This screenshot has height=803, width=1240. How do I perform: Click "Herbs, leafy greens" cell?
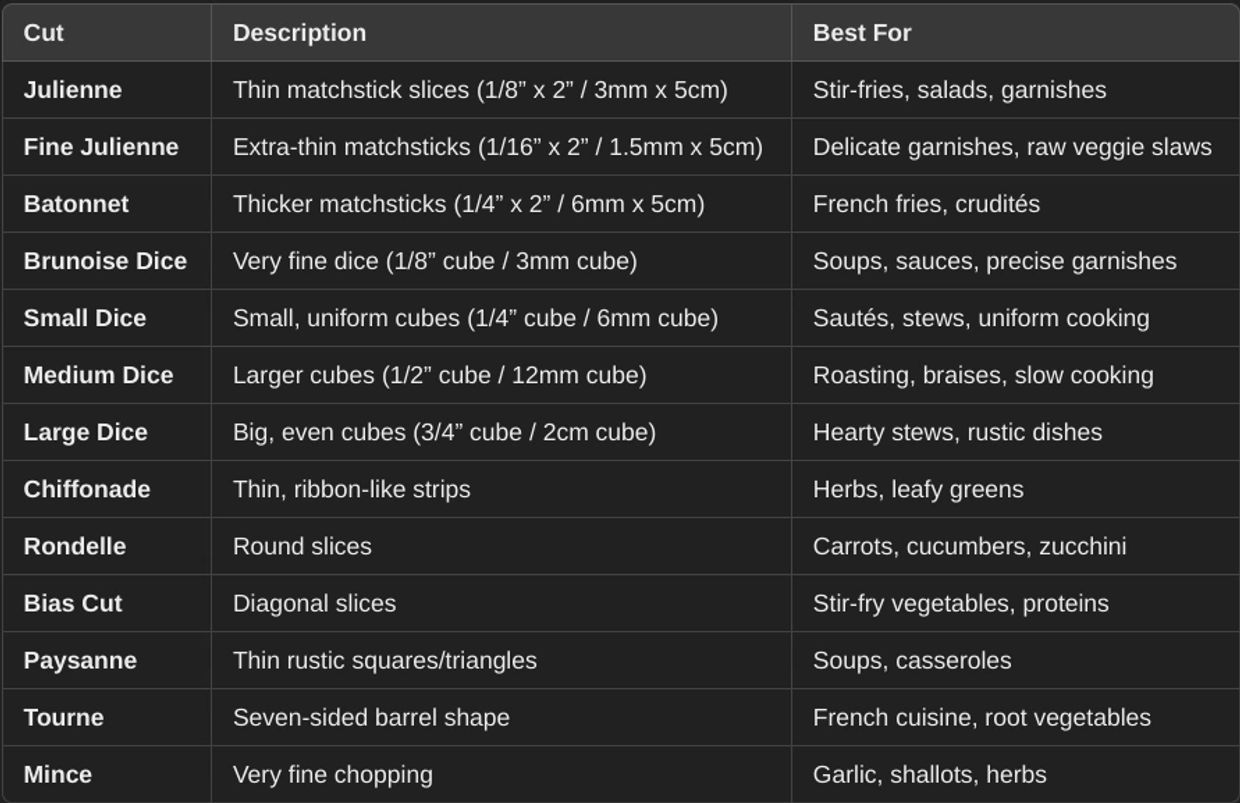[x=918, y=489]
